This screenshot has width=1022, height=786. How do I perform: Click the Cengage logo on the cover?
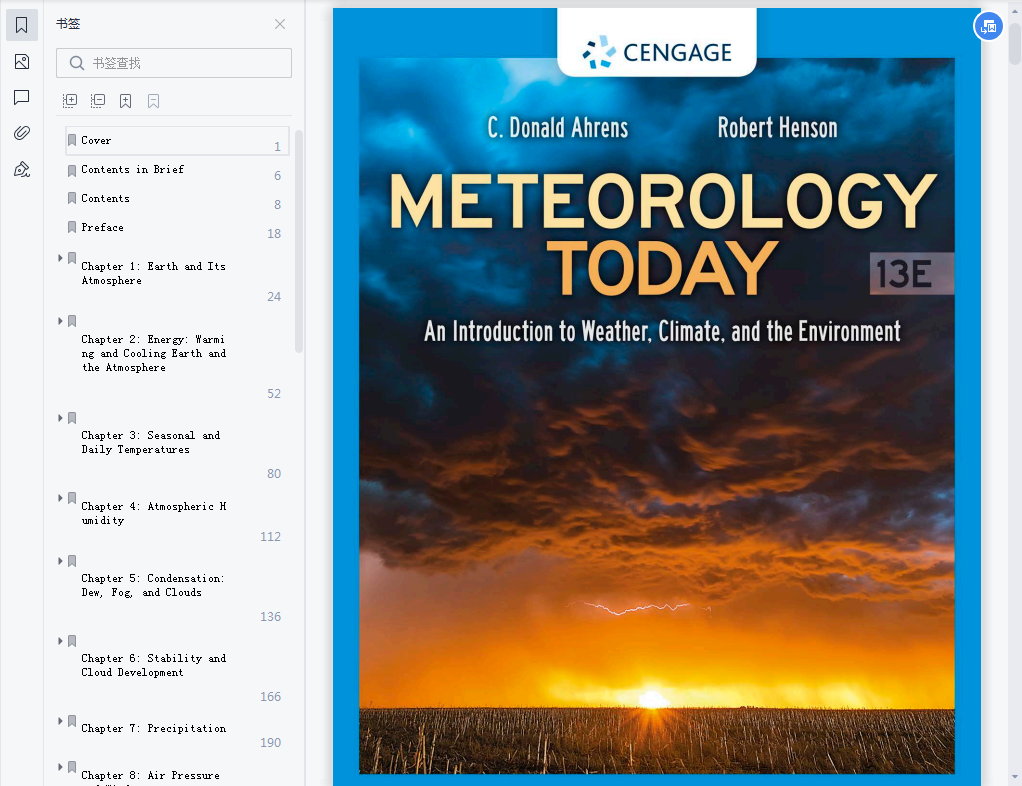click(657, 52)
